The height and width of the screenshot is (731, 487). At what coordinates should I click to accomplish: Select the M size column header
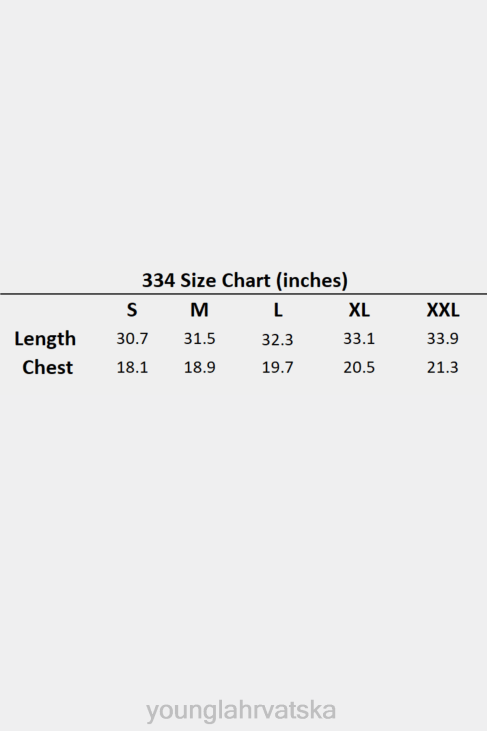pyautogui.click(x=199, y=310)
